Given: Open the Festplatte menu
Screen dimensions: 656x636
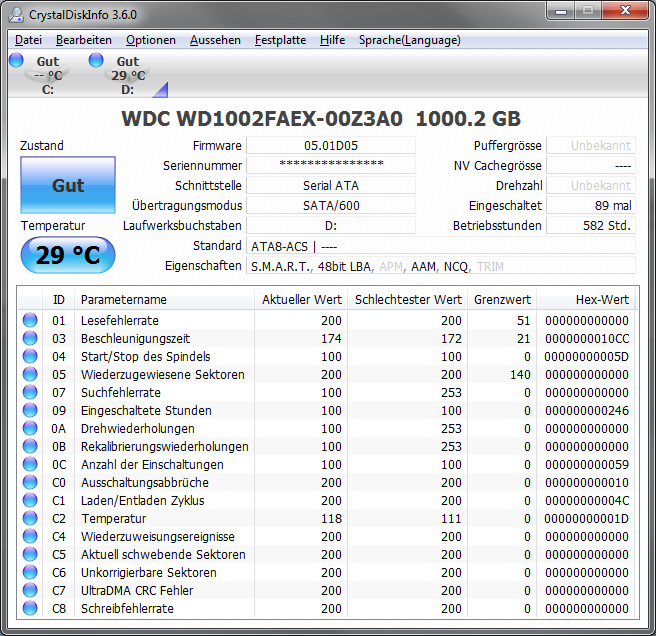Looking at the screenshot, I should [280, 40].
